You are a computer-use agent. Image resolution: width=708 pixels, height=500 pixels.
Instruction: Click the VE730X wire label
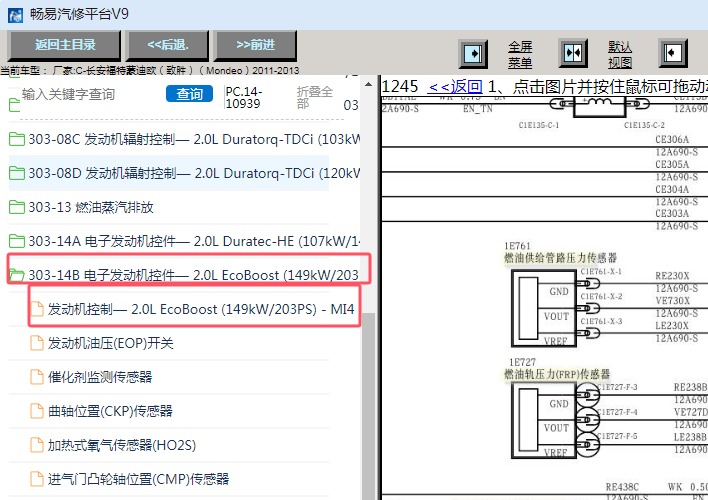tap(673, 301)
